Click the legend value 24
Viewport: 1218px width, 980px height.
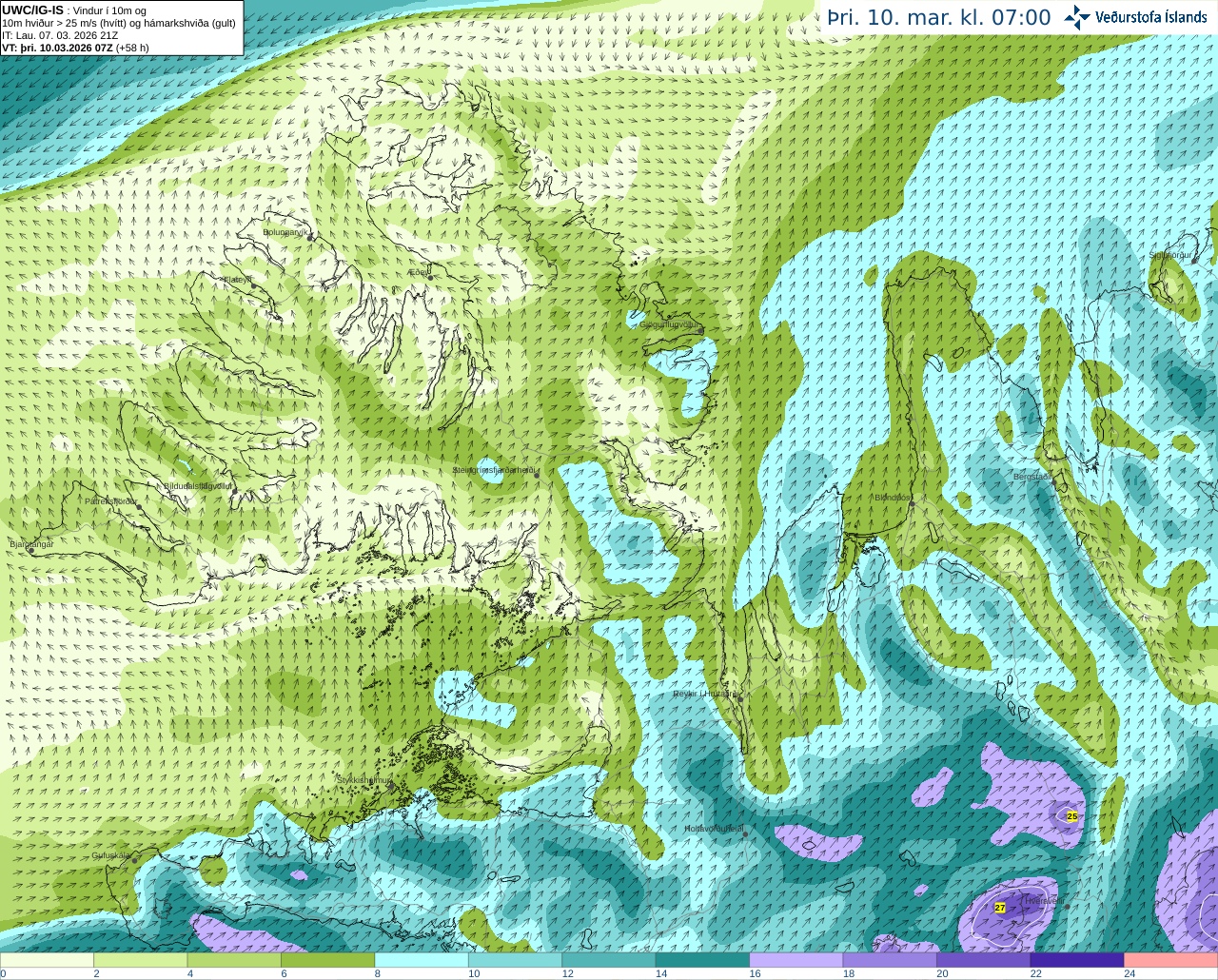point(1130,973)
